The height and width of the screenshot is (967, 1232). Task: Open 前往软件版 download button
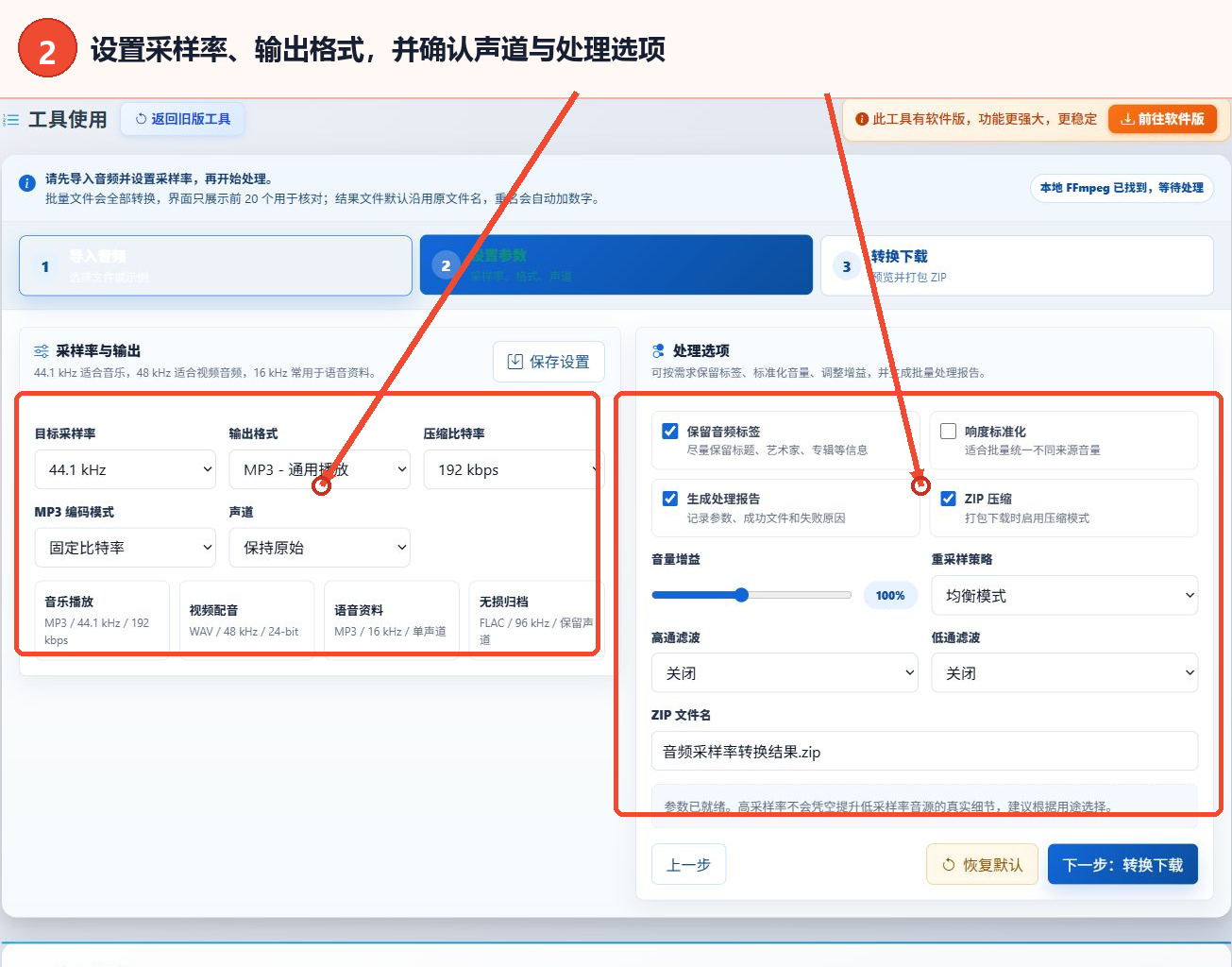tap(1162, 119)
